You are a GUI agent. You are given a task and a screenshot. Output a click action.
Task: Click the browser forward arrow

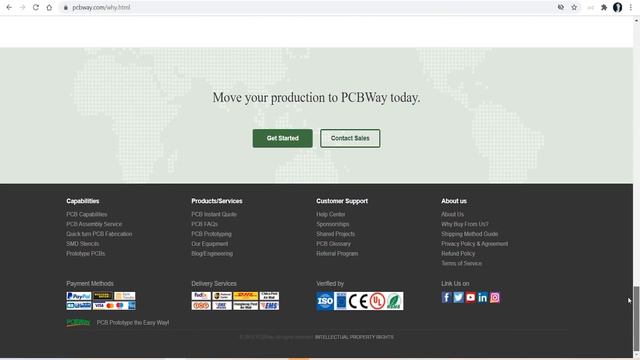coord(22,7)
